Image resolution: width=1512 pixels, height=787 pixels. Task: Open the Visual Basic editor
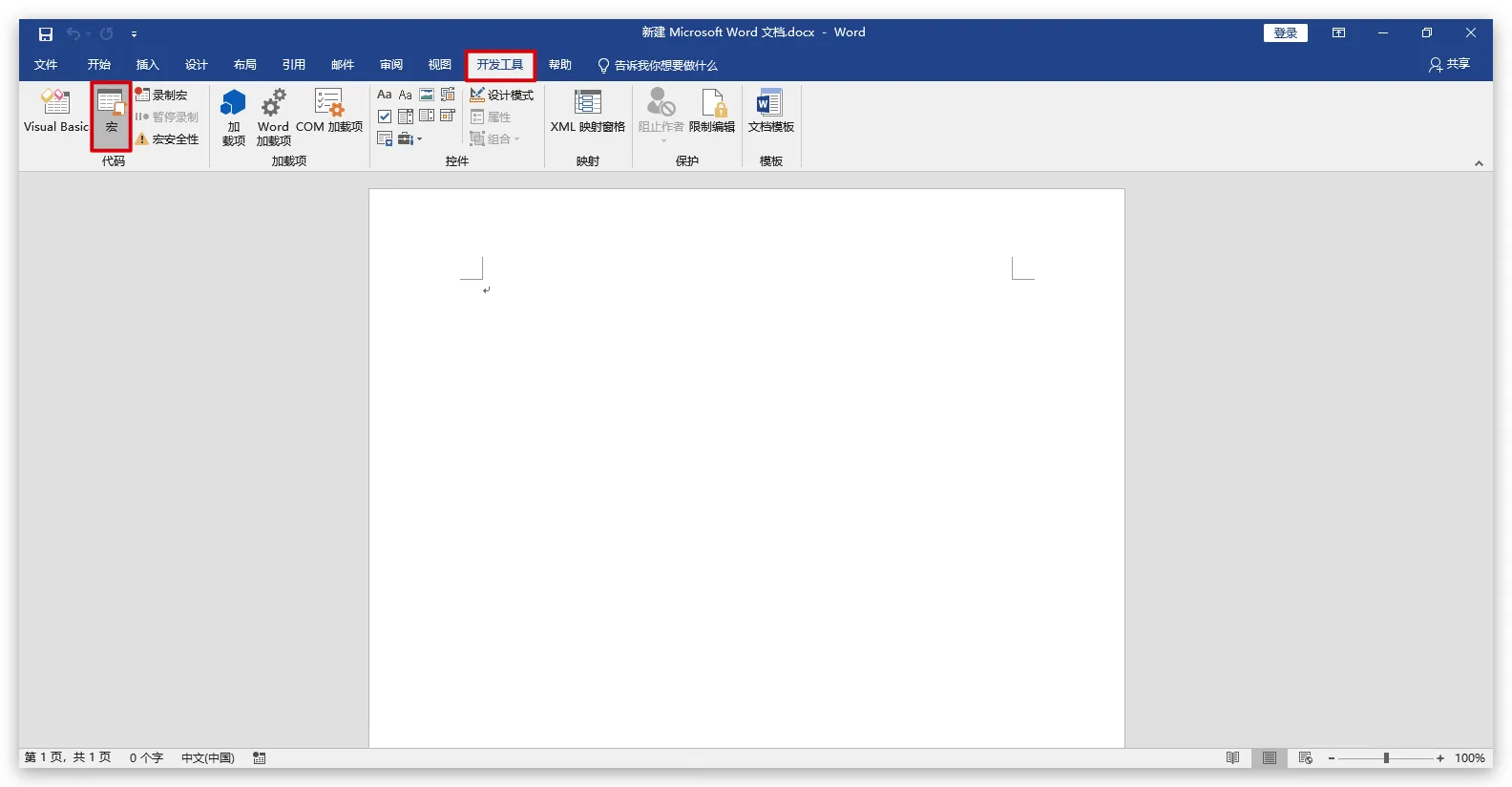(55, 111)
